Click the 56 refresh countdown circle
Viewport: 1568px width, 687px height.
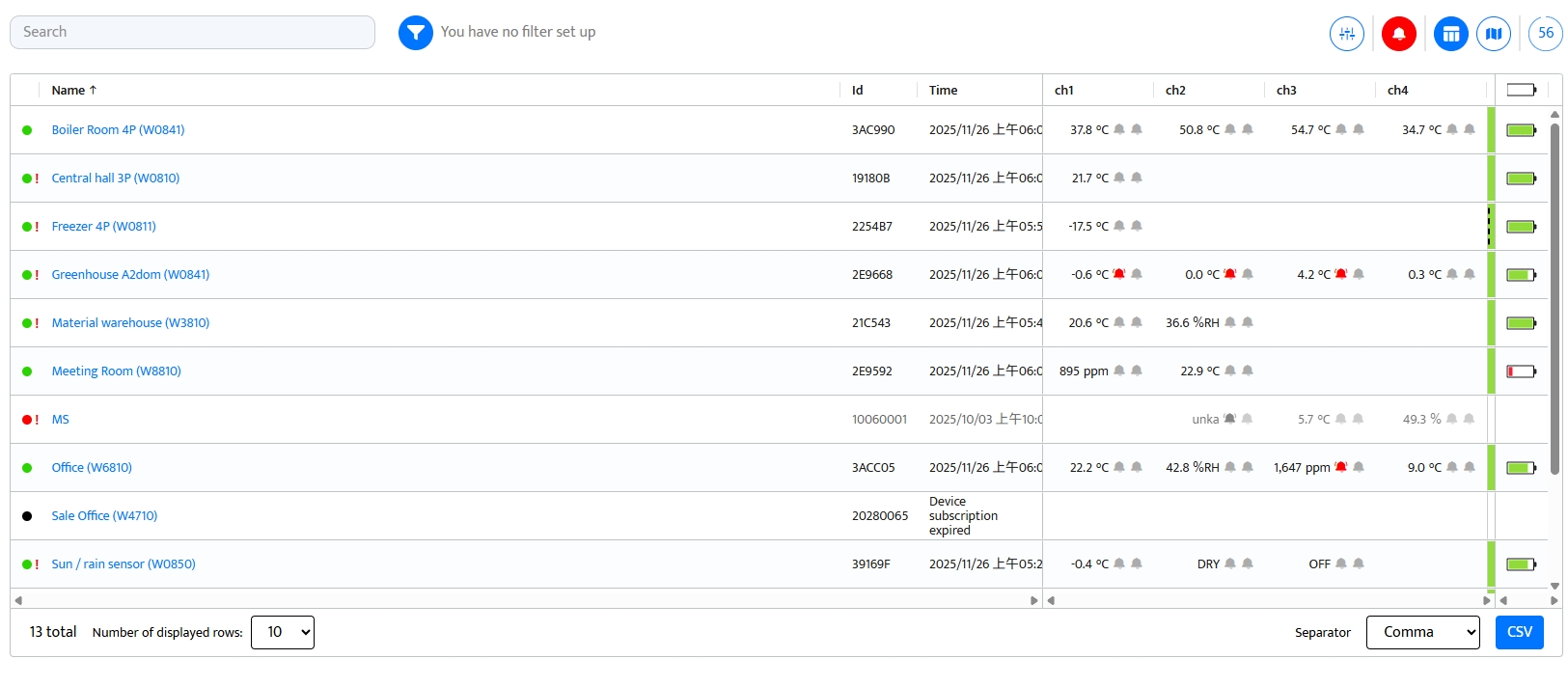(1545, 34)
